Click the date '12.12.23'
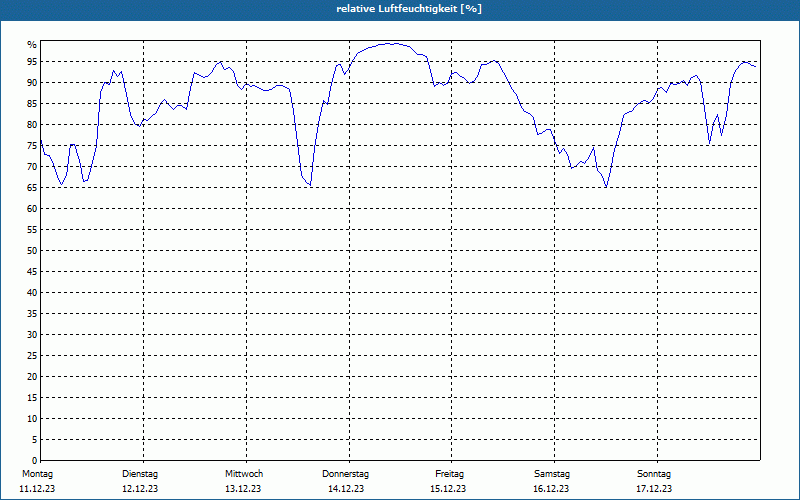Screen dimensions: 800x500 (140, 489)
